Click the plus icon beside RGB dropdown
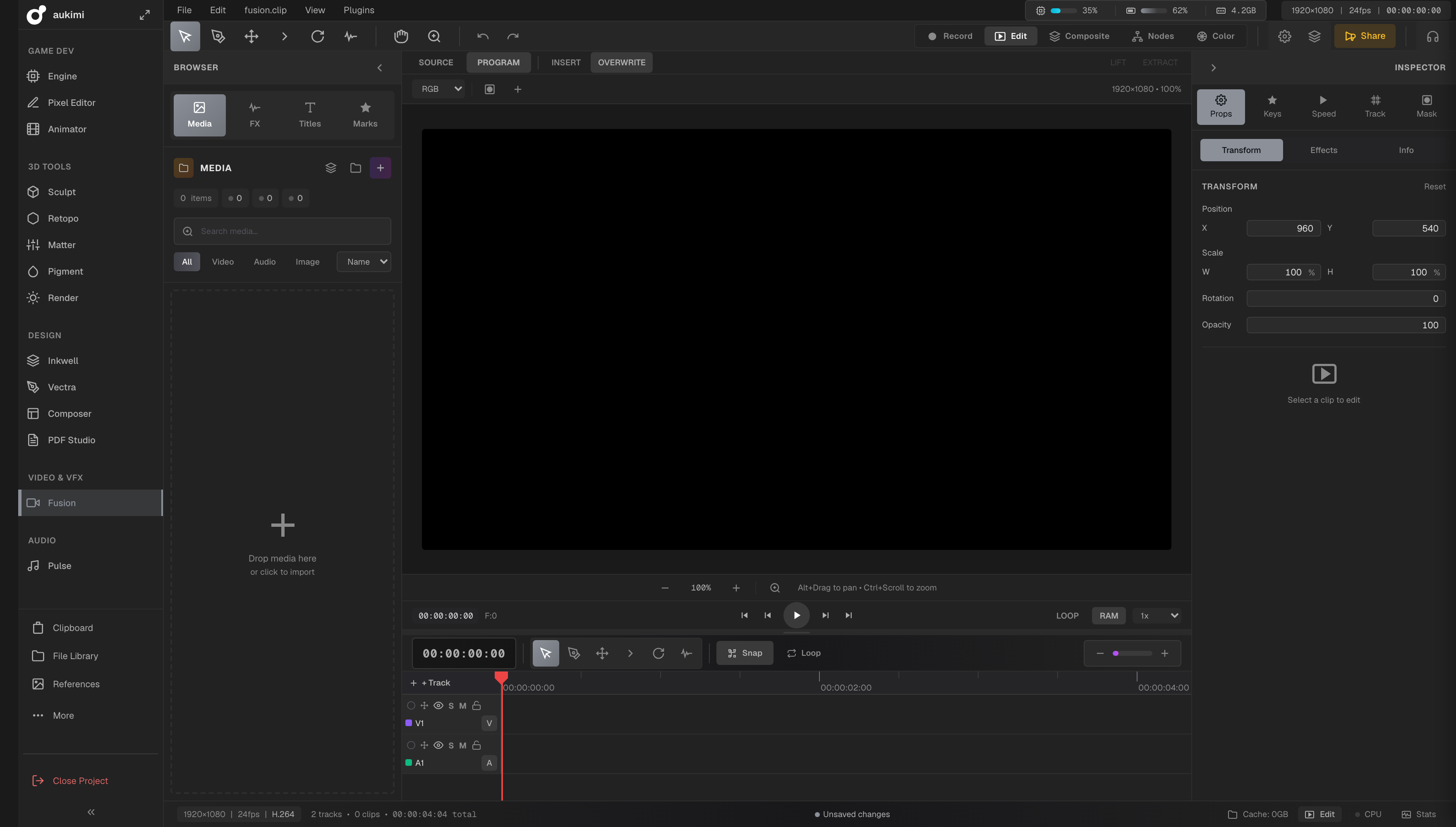The width and height of the screenshot is (1456, 827). [x=517, y=89]
